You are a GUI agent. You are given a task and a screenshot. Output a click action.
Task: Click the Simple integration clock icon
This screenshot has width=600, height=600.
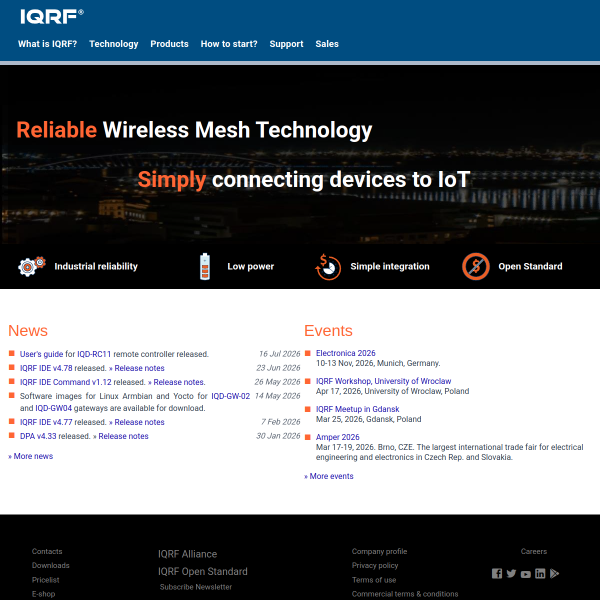coord(328,267)
